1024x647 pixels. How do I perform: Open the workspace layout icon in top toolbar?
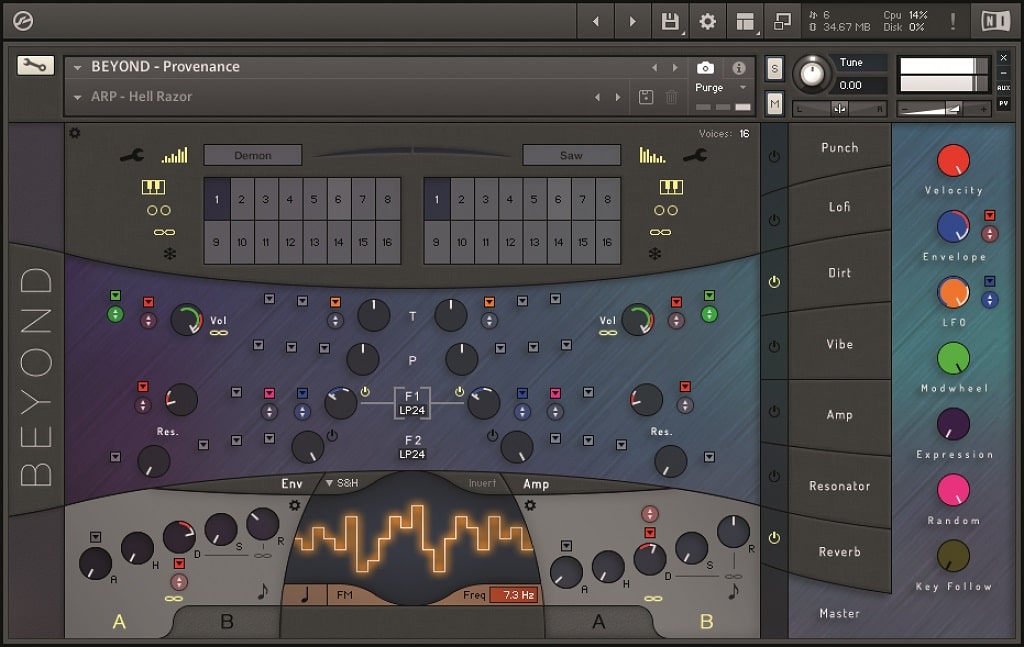(x=744, y=22)
